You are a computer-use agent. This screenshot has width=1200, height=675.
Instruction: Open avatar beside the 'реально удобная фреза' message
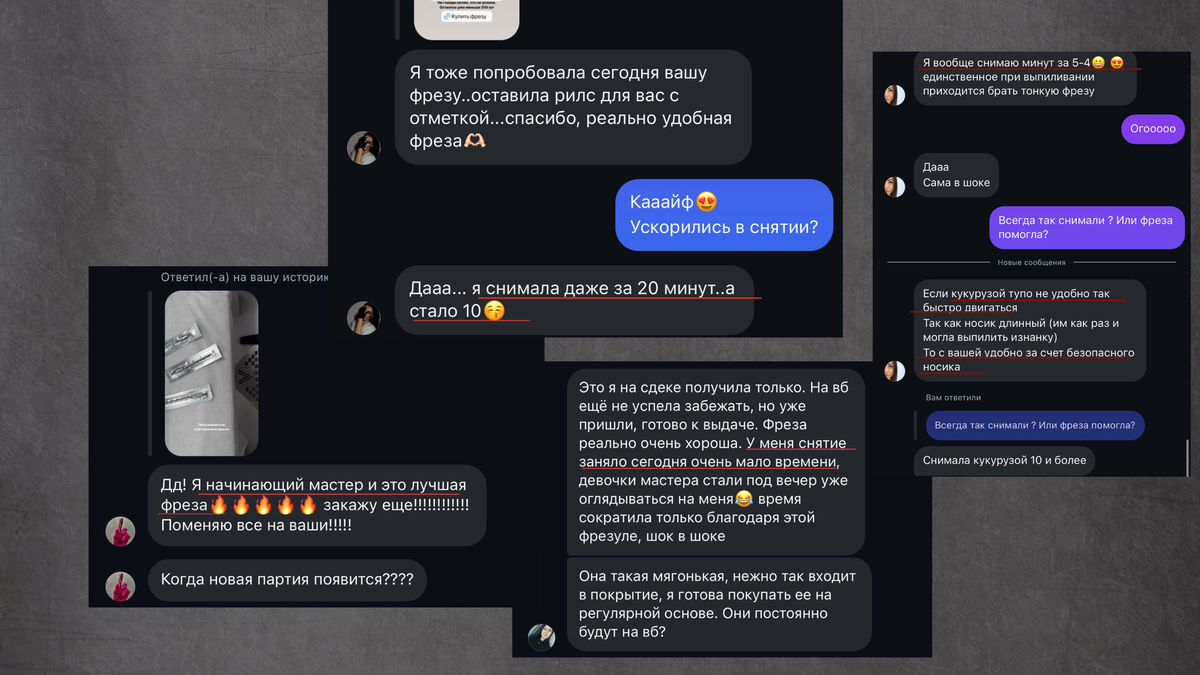[x=363, y=148]
